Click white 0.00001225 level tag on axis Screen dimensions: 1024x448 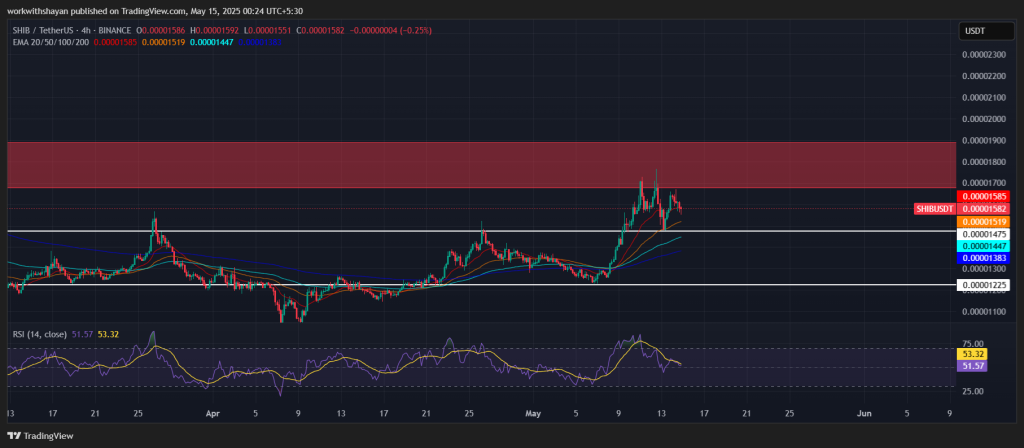tap(983, 285)
